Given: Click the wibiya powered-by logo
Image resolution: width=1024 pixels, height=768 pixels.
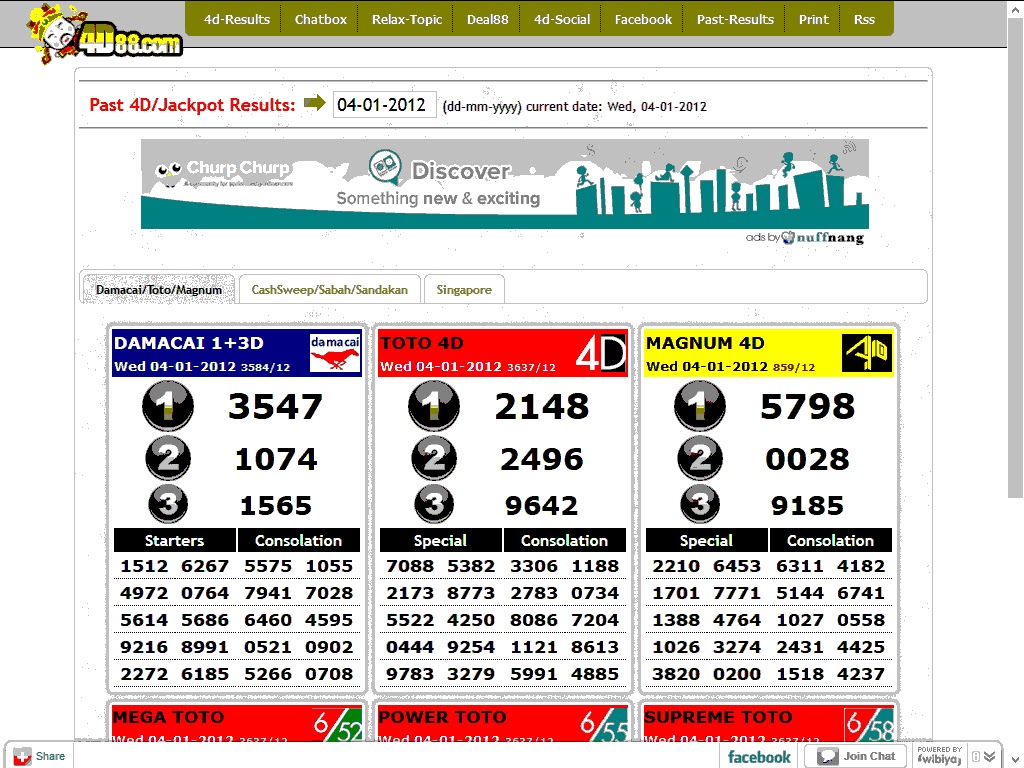Looking at the screenshot, I should click(x=939, y=756).
